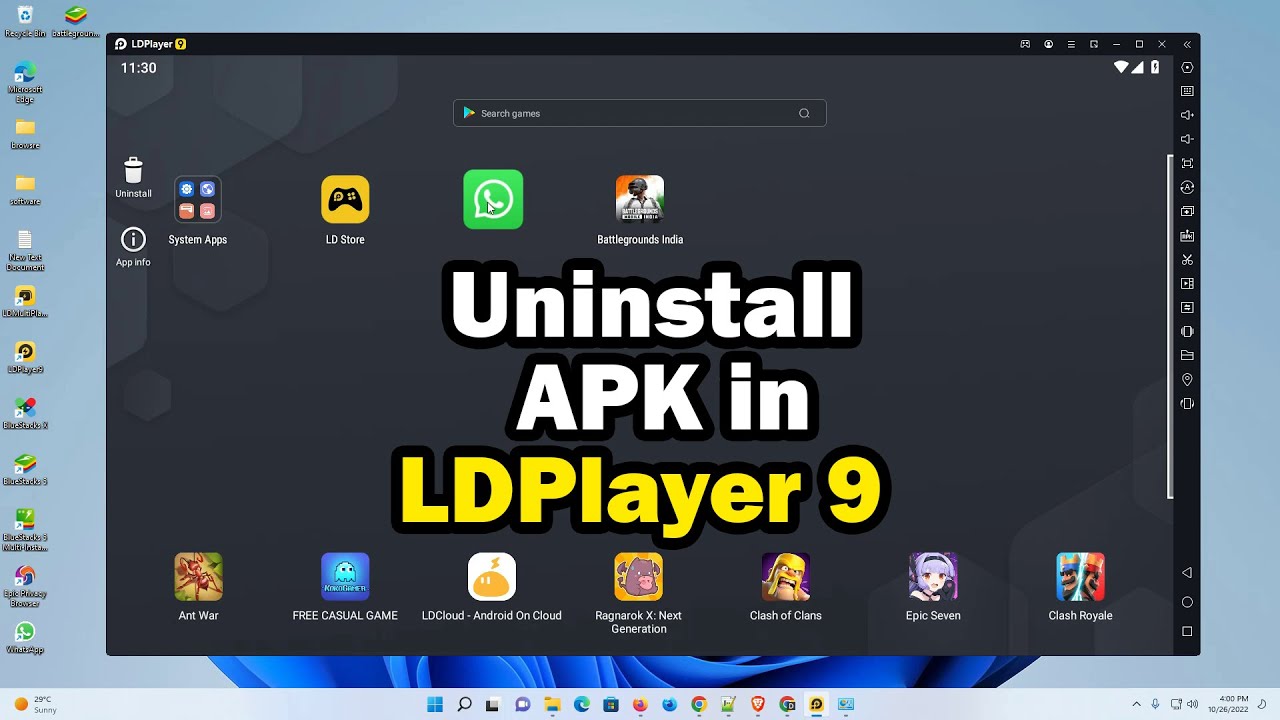Select BlueStacks X desktop shortcut

25,414
